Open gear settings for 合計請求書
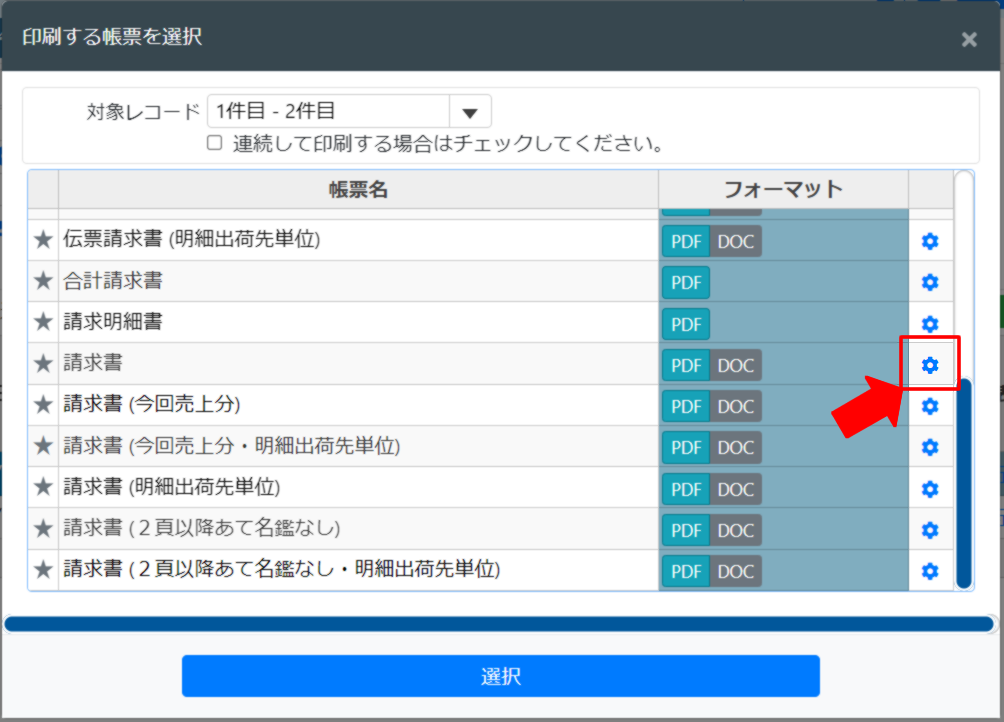This screenshot has width=1004, height=722. [930, 282]
